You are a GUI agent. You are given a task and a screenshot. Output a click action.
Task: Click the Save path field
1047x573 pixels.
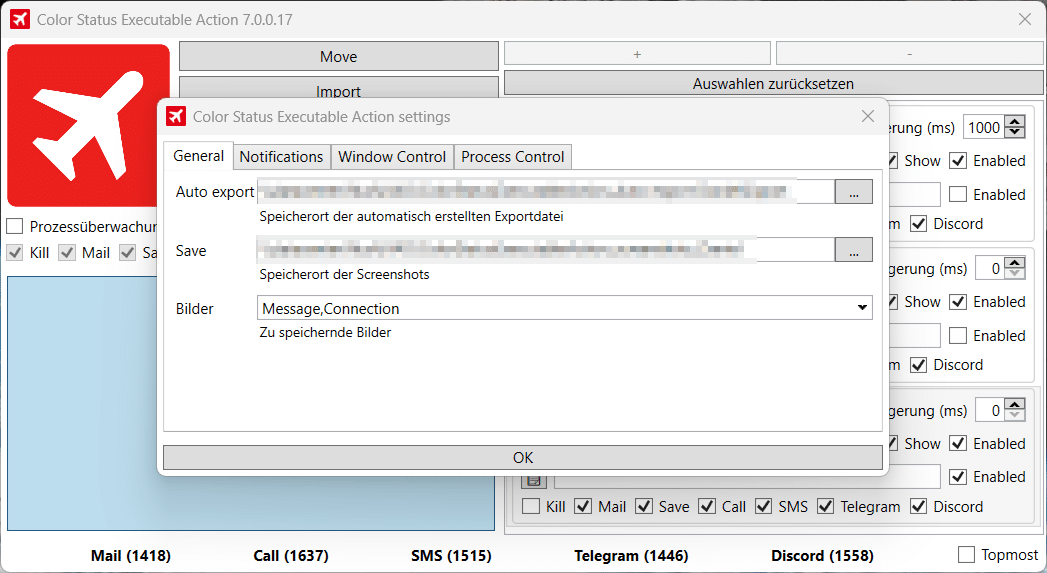(x=546, y=250)
